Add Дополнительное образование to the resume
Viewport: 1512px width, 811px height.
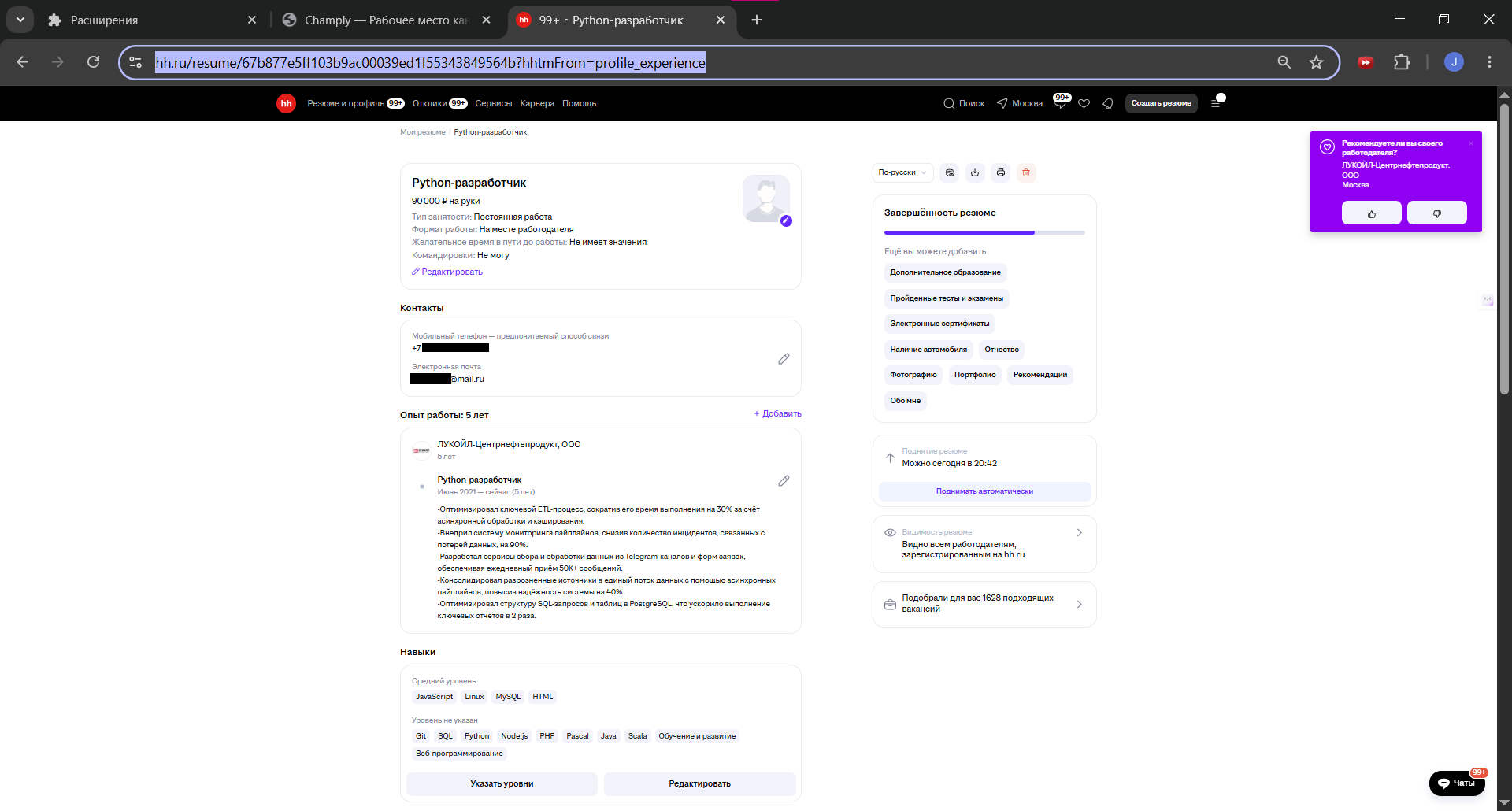click(945, 272)
